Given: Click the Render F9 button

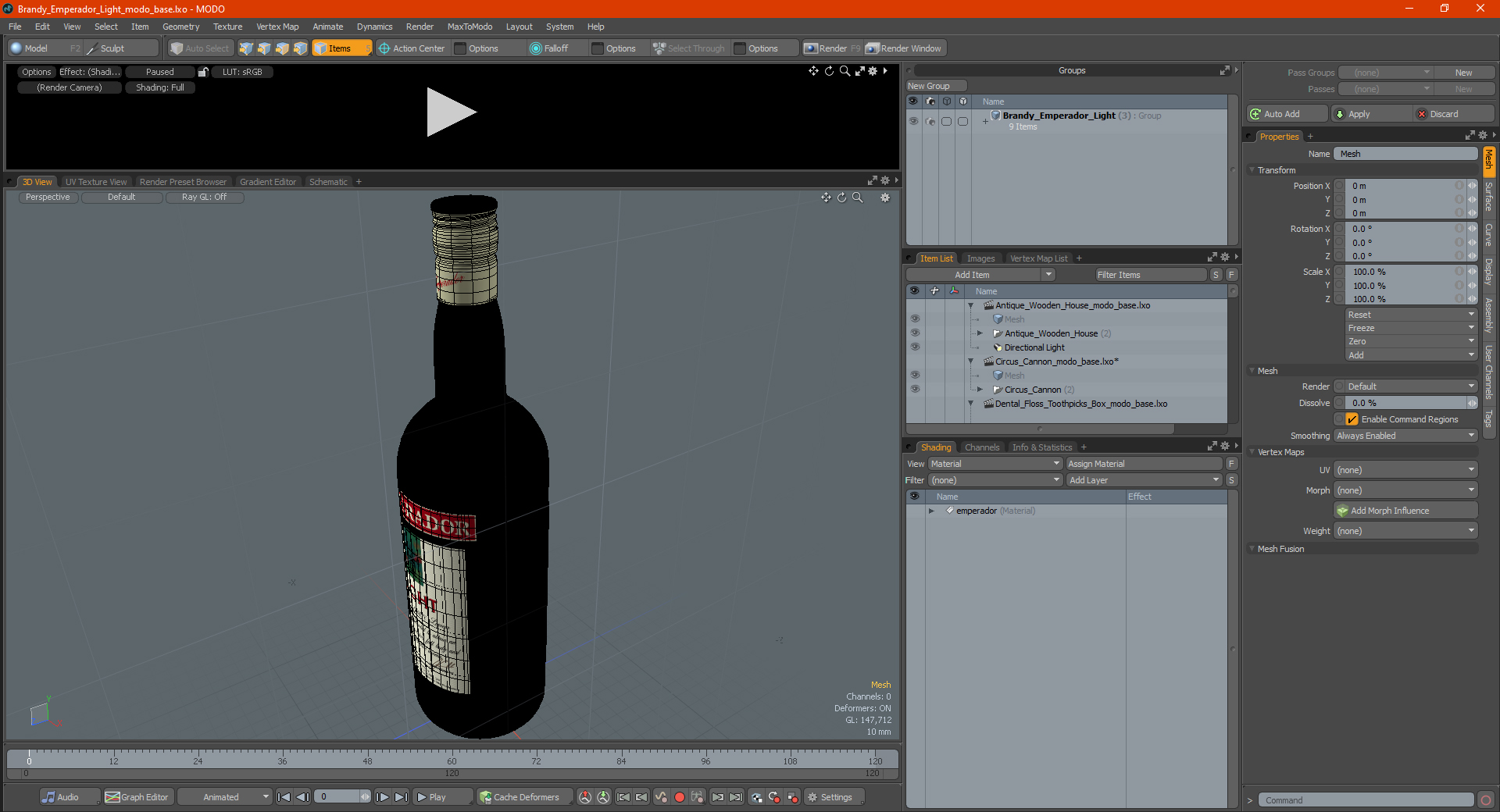Looking at the screenshot, I should coord(832,48).
